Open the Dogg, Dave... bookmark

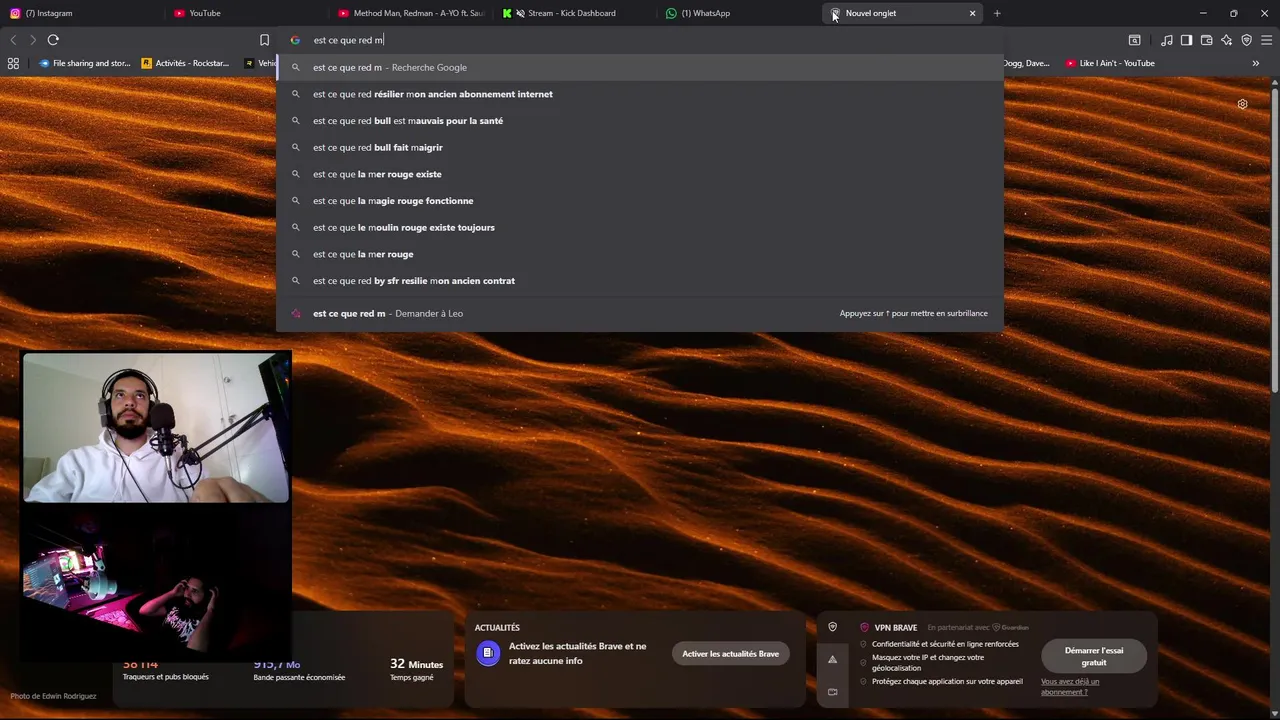1027,63
